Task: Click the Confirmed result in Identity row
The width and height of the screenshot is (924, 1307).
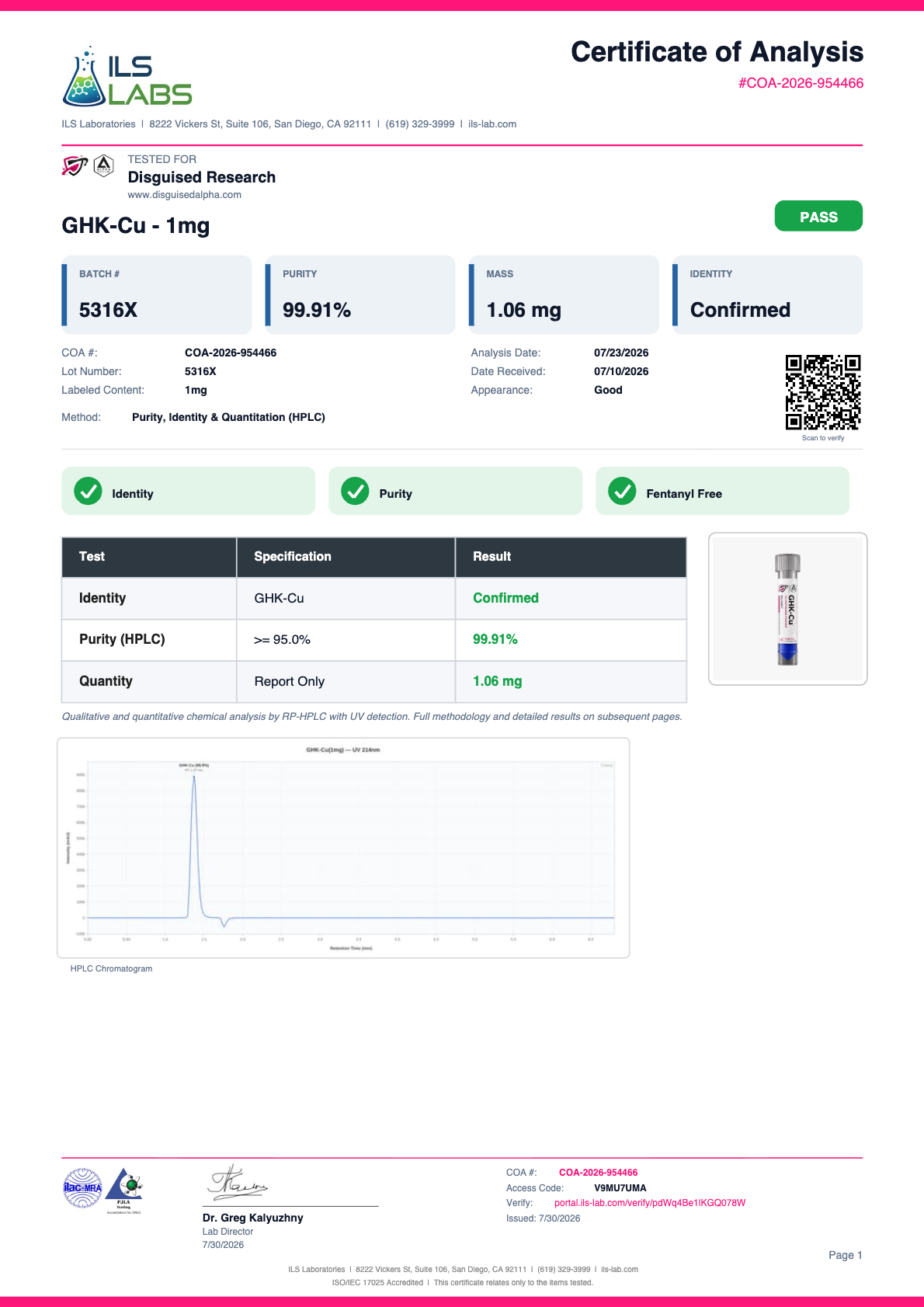Action: click(x=505, y=598)
